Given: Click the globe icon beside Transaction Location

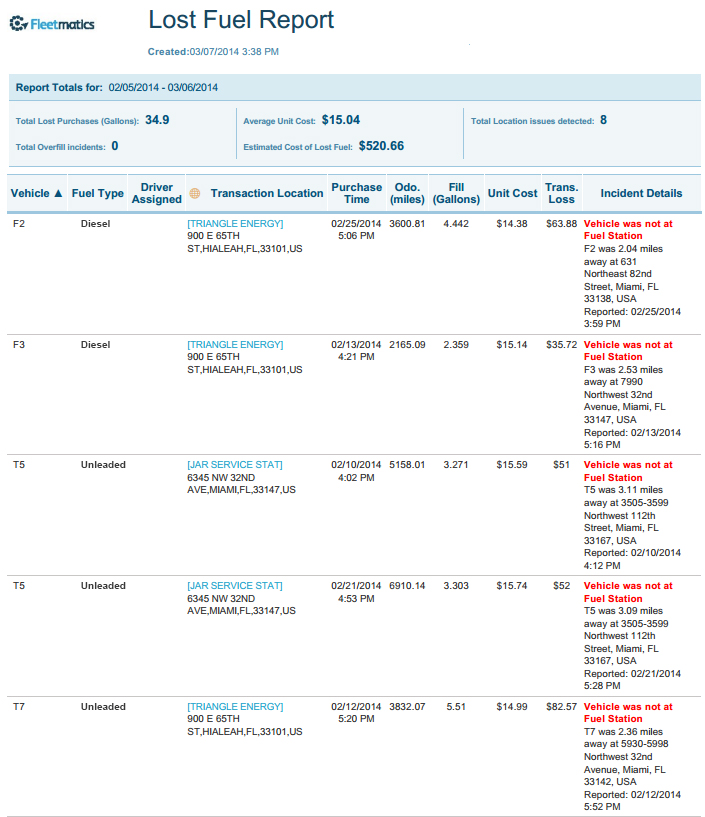Looking at the screenshot, I should [x=195, y=193].
